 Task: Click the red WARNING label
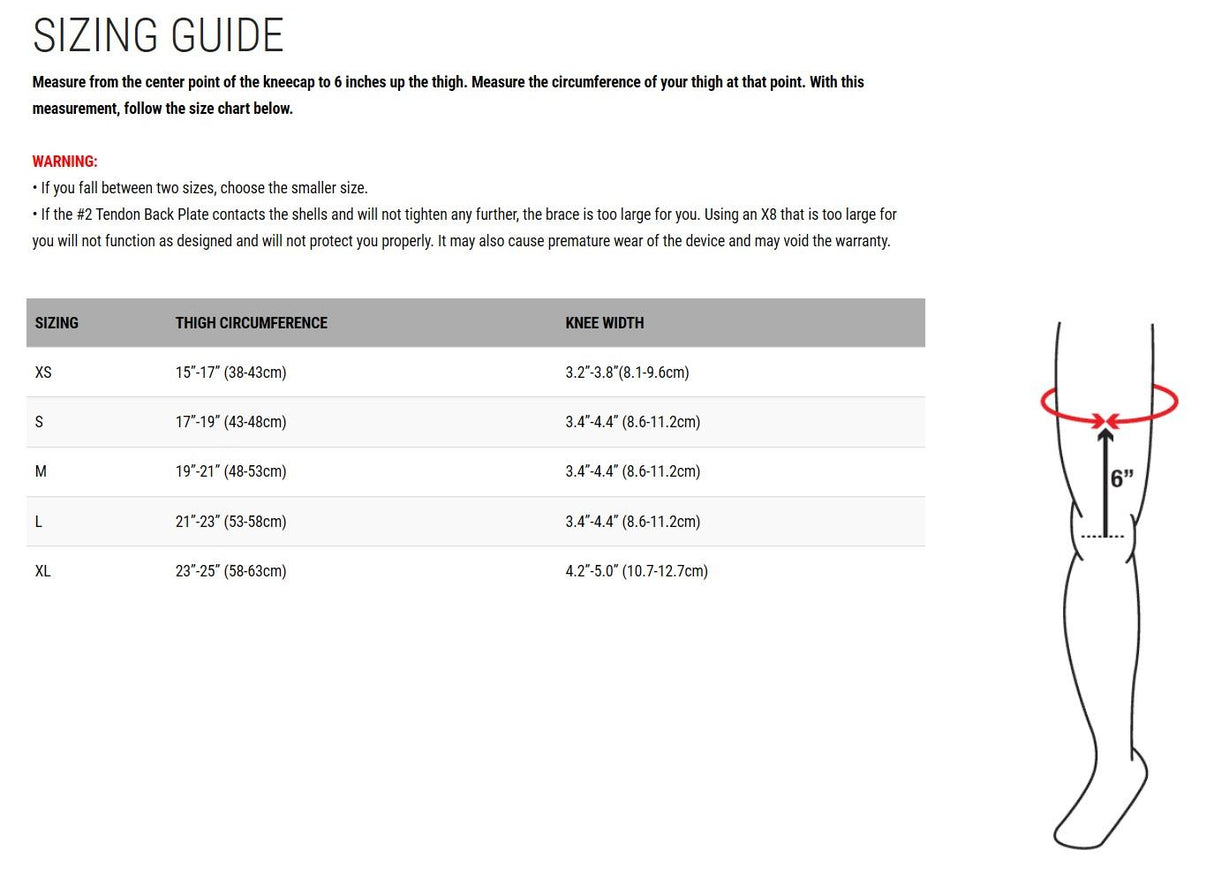[x=65, y=161]
